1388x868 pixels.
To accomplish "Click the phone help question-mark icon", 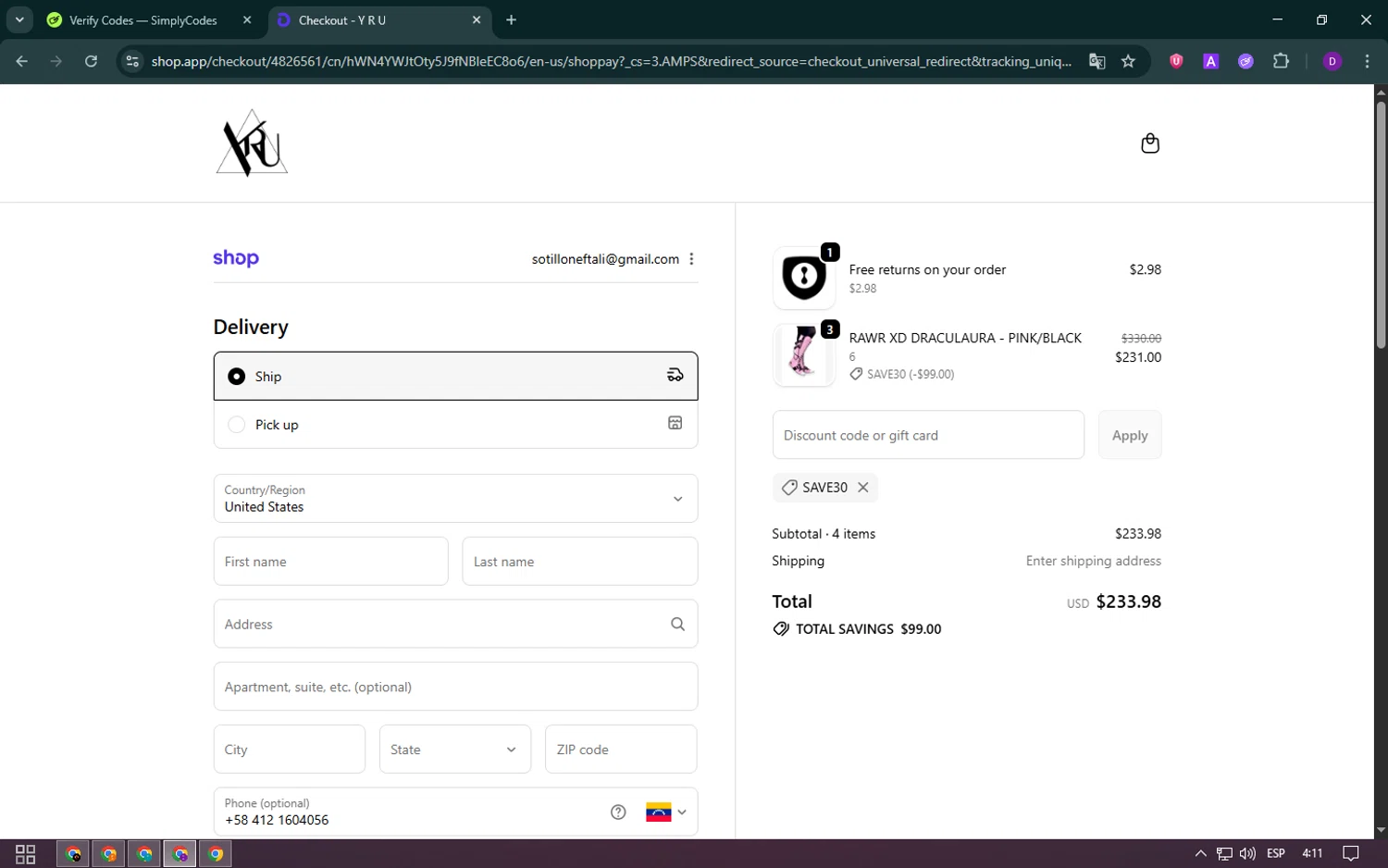I will [618, 812].
